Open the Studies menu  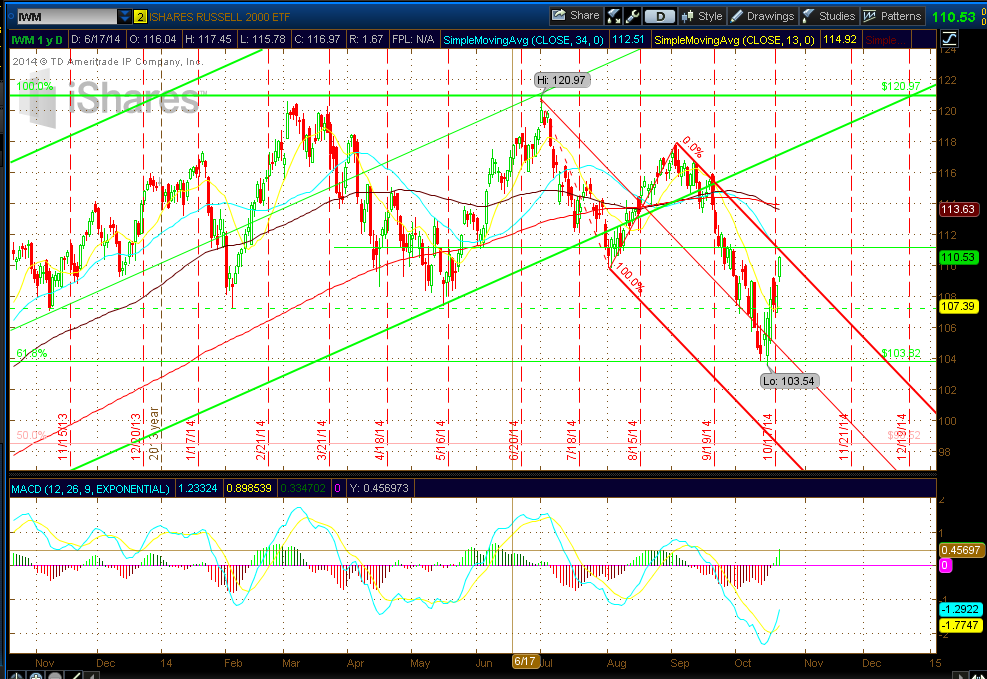[x=830, y=16]
